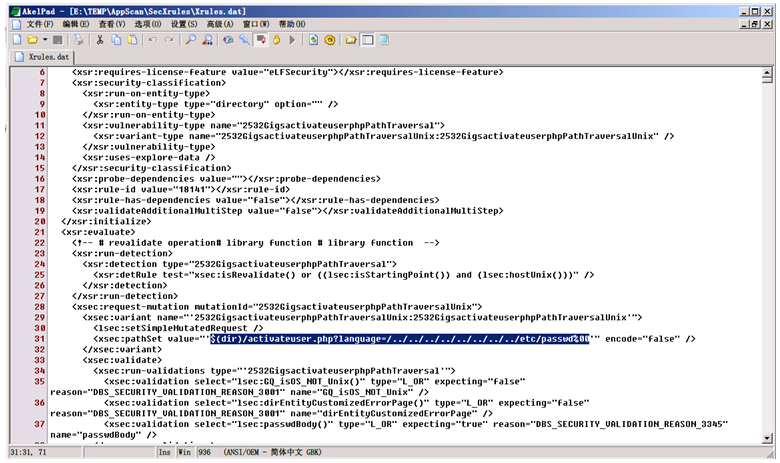Image resolution: width=780 pixels, height=463 pixels.
Task: Open the 设置(S) menu
Action: coord(184,24)
